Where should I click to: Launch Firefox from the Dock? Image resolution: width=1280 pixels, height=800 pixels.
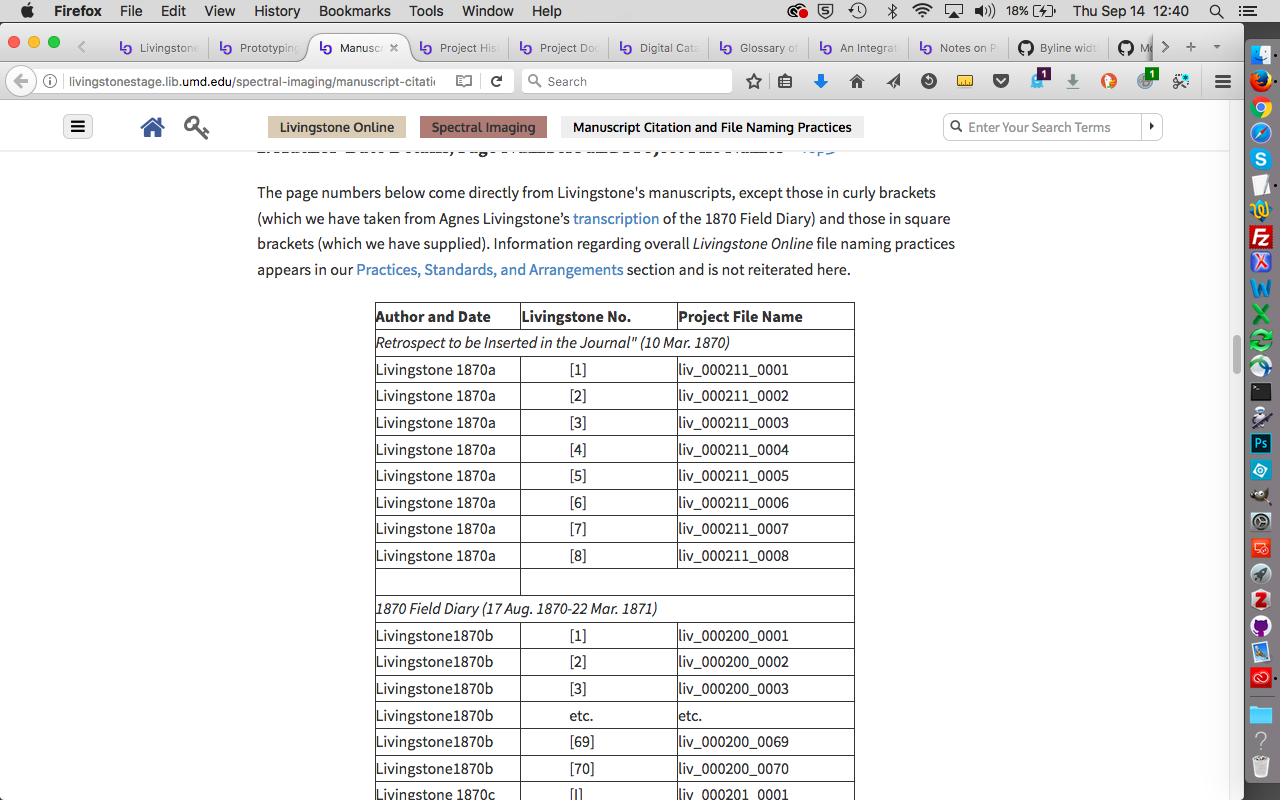[1261, 81]
